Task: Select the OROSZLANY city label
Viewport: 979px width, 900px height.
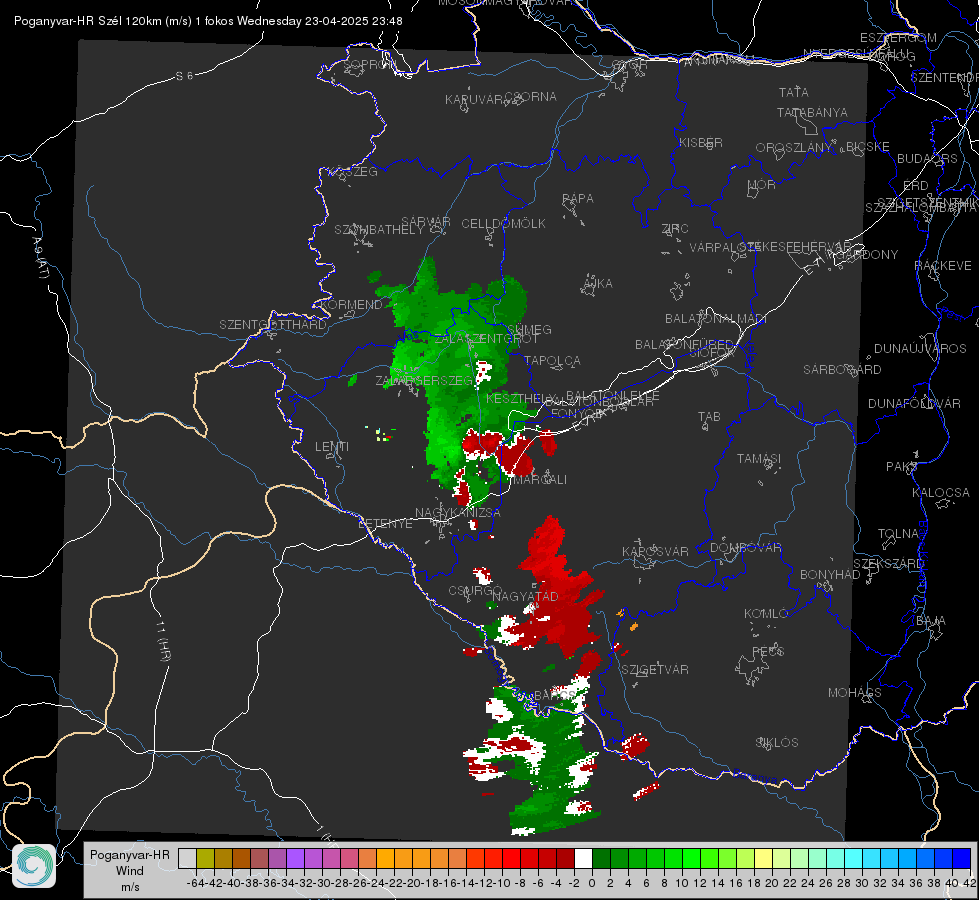Action: click(794, 148)
